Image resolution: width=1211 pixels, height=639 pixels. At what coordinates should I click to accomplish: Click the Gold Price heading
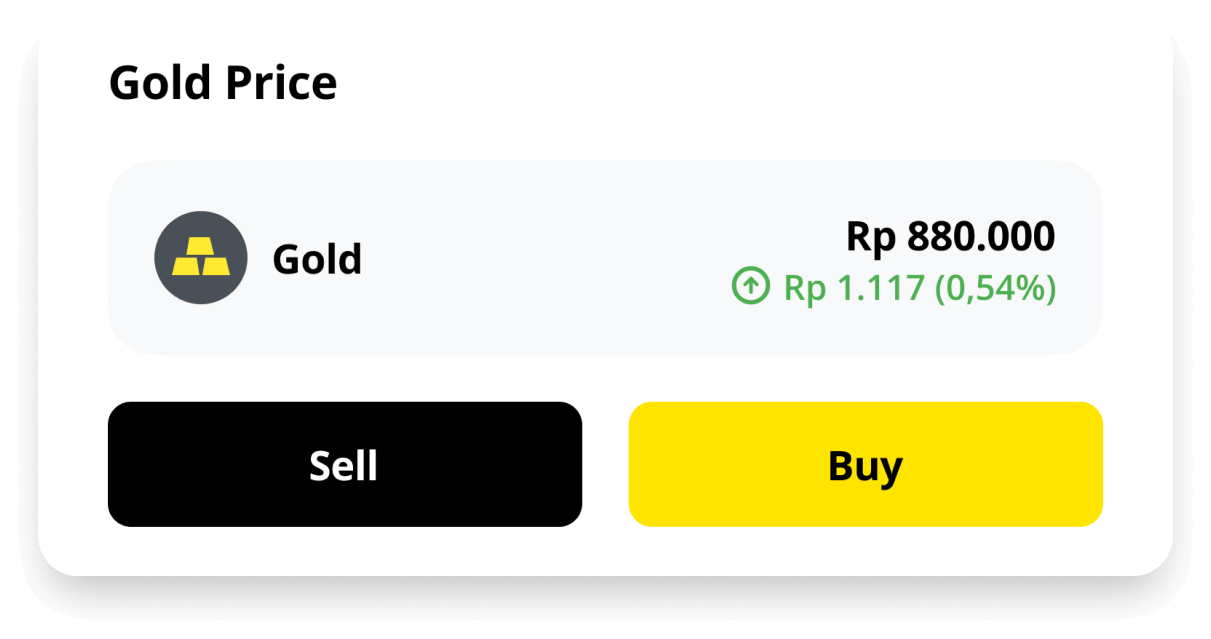(223, 83)
